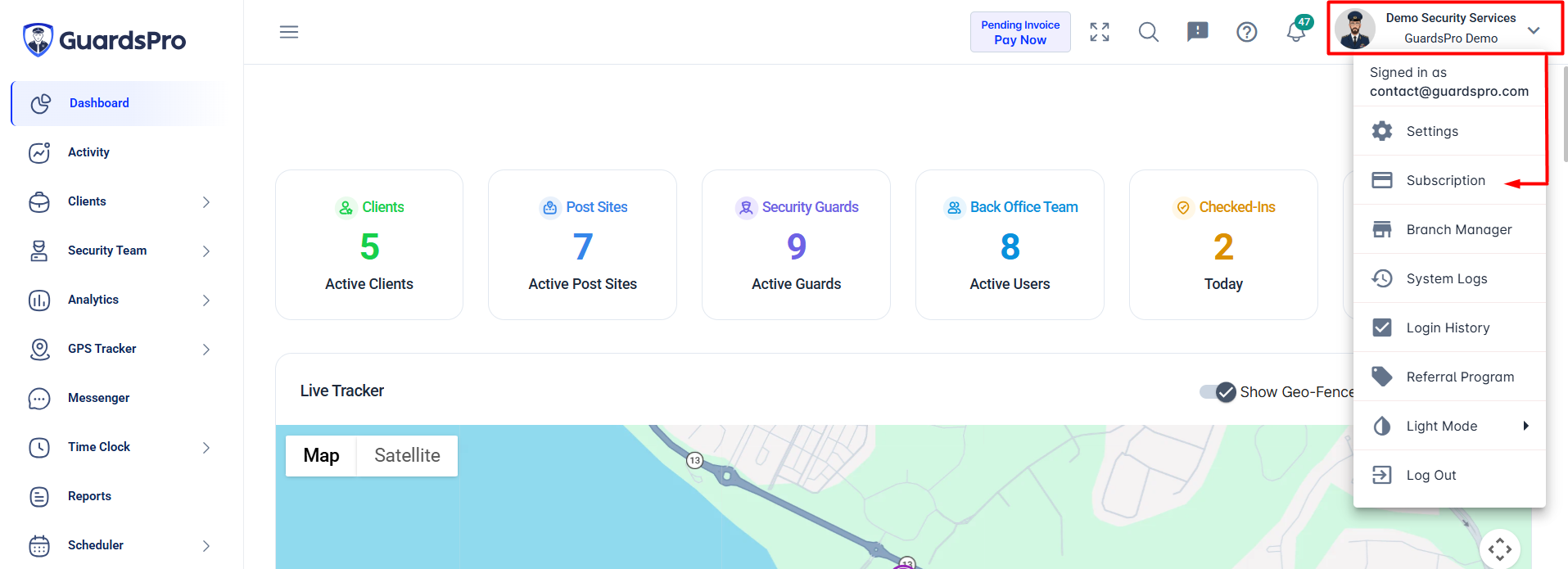Viewport: 1568px width, 569px height.
Task: Expand the GPS Tracker submenu chevron
Action: click(206, 350)
